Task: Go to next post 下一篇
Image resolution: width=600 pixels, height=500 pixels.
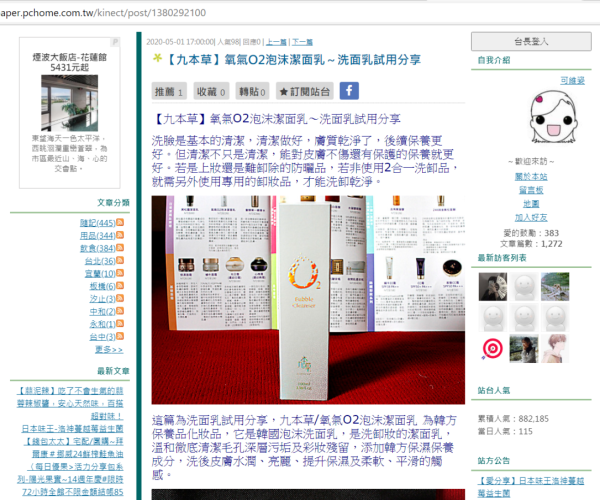Action: [x=302, y=42]
